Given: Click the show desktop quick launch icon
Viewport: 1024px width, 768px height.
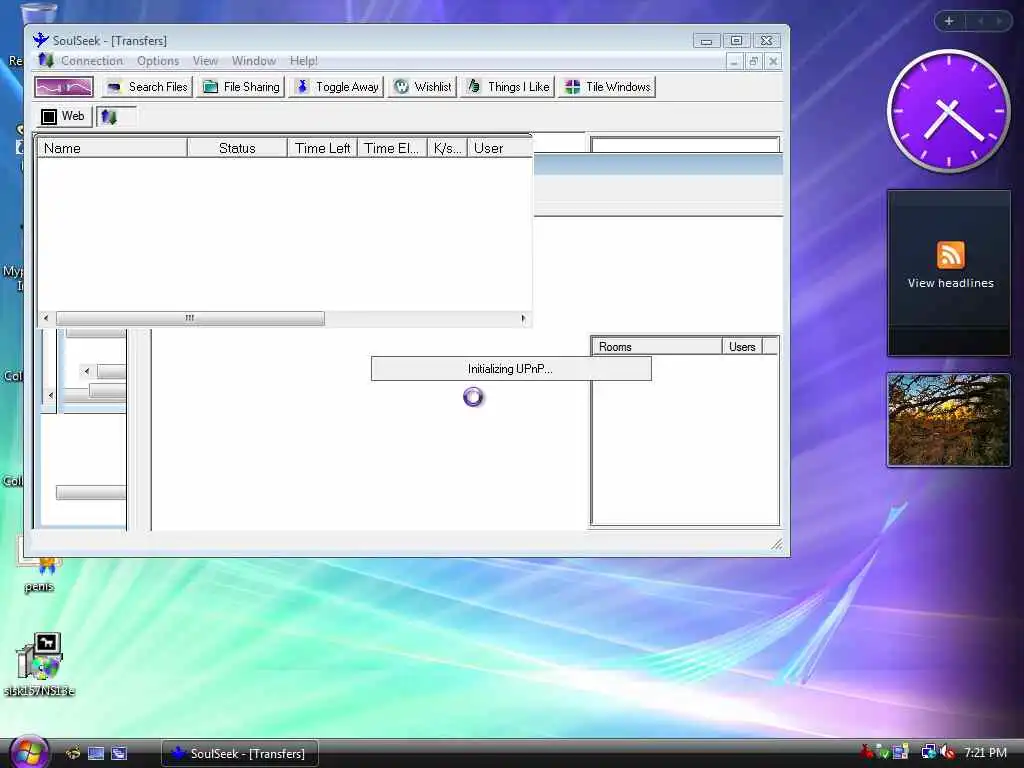Looking at the screenshot, I should point(96,753).
